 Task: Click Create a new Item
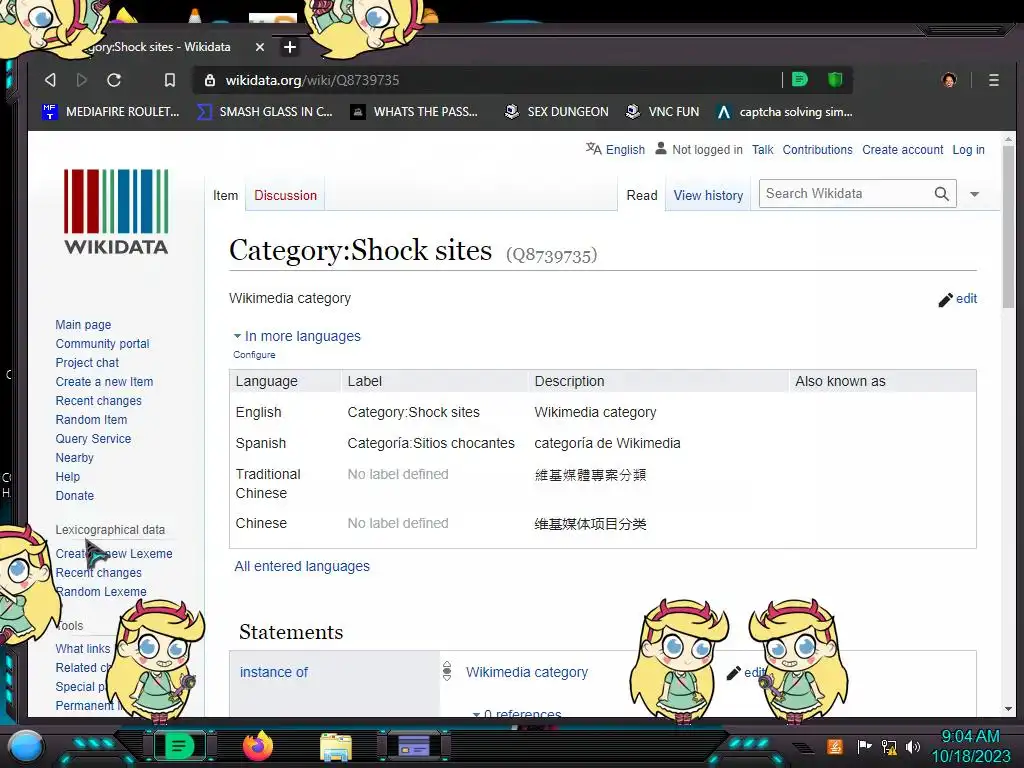coord(104,381)
